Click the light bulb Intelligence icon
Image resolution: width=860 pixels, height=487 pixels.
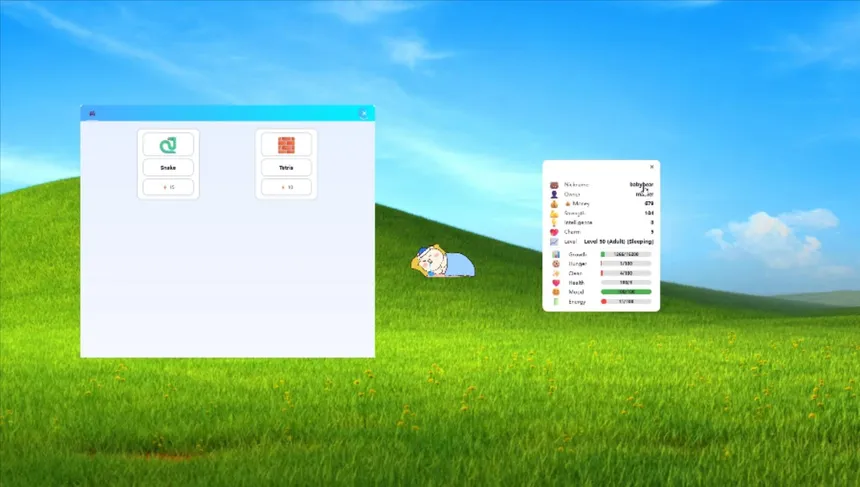(x=554, y=223)
